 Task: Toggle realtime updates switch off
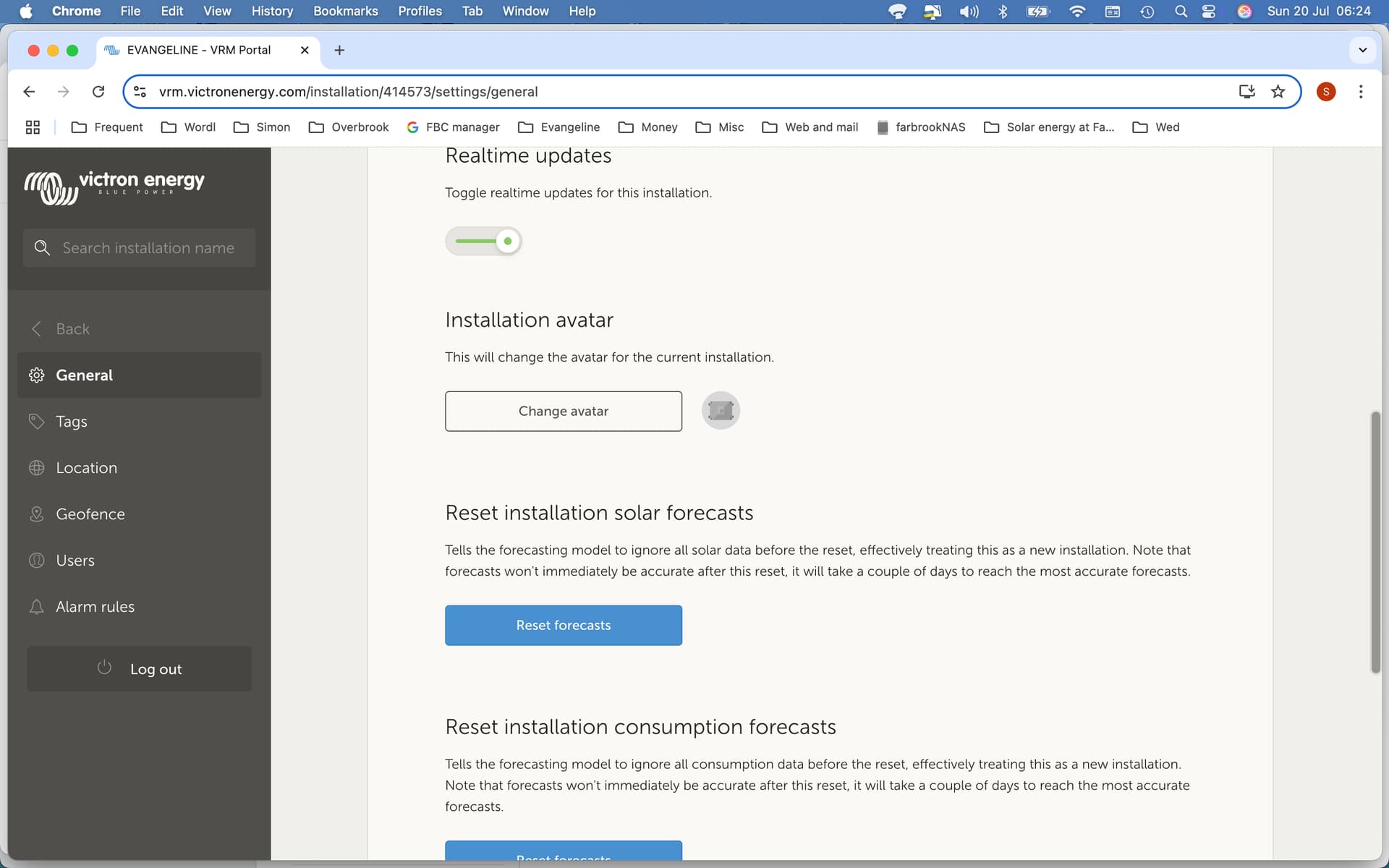coord(483,242)
